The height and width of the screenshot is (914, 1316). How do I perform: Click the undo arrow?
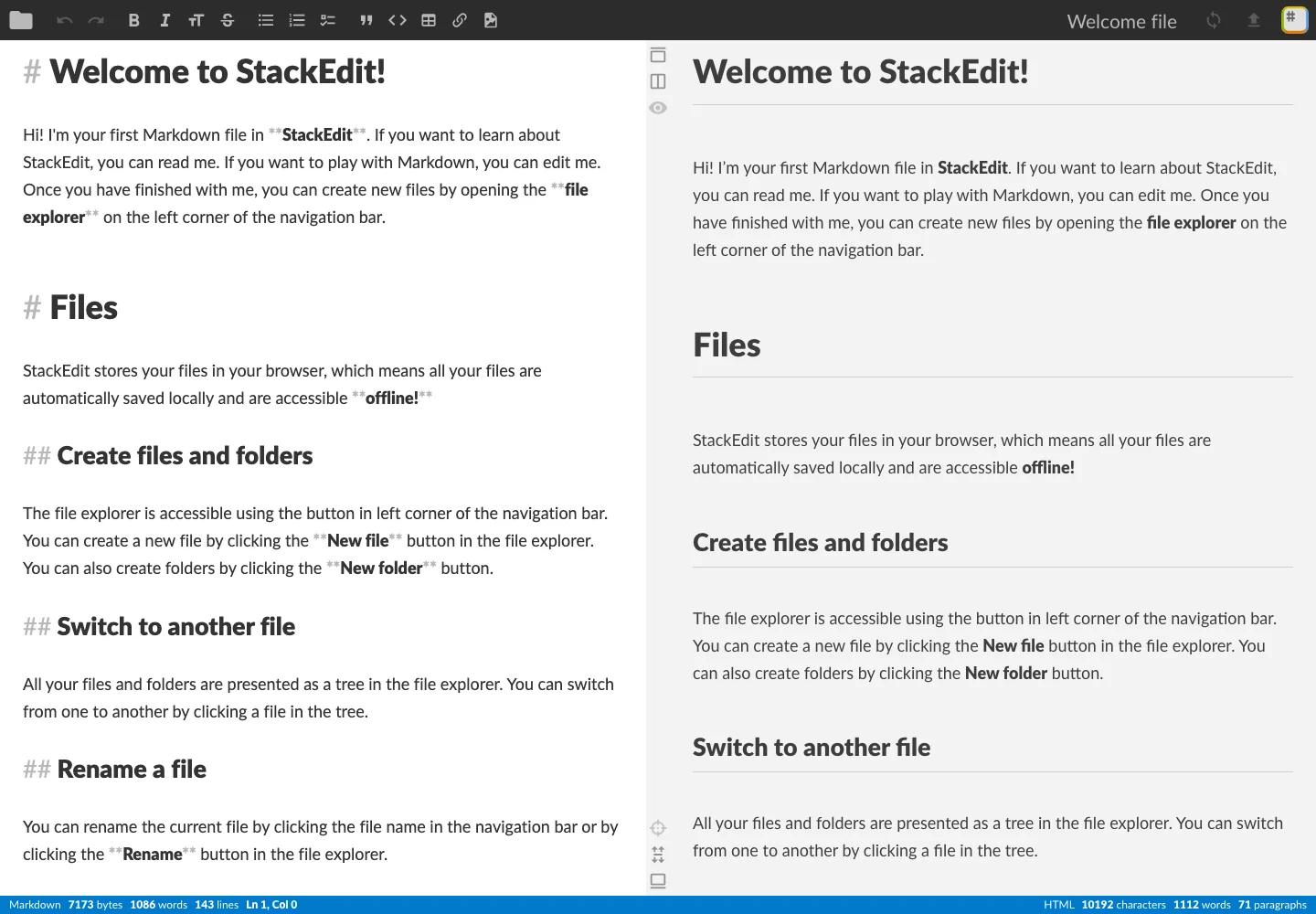(64, 20)
